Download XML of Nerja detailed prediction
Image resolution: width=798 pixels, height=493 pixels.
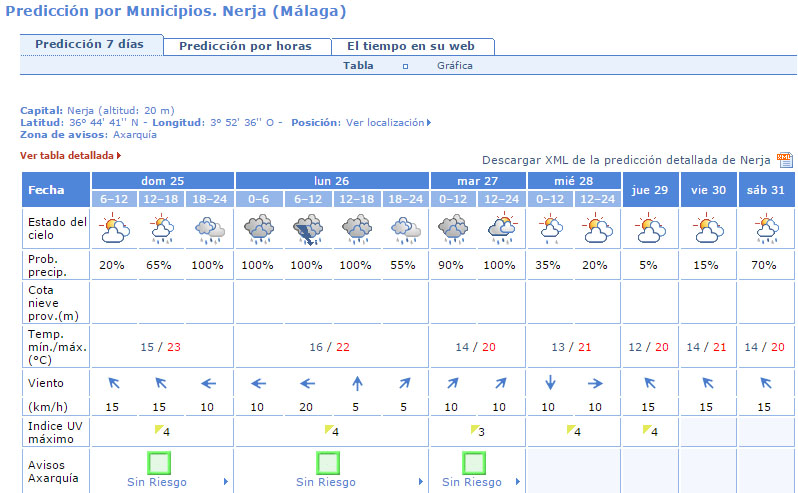[x=626, y=160]
